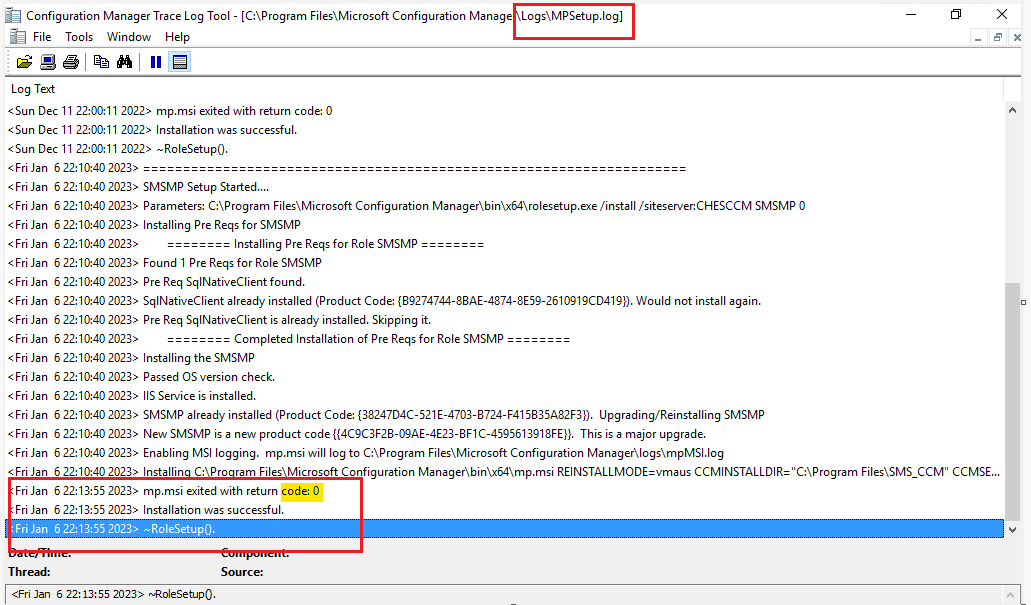Open the Help menu
The width and height of the screenshot is (1031, 605).
[x=178, y=37]
